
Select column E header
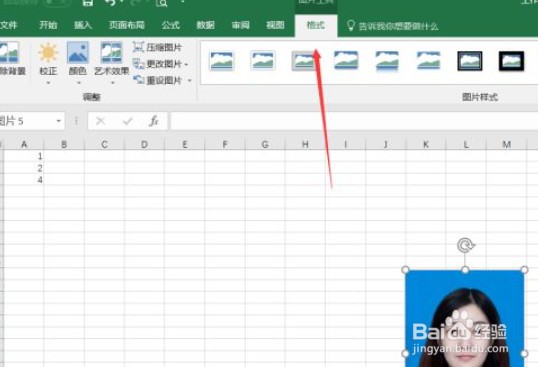[185, 144]
